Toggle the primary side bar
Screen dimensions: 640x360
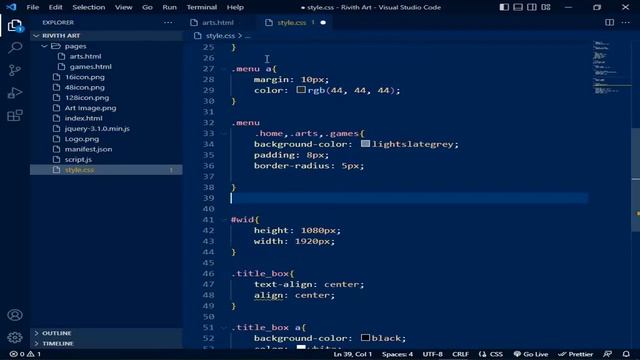504,7
